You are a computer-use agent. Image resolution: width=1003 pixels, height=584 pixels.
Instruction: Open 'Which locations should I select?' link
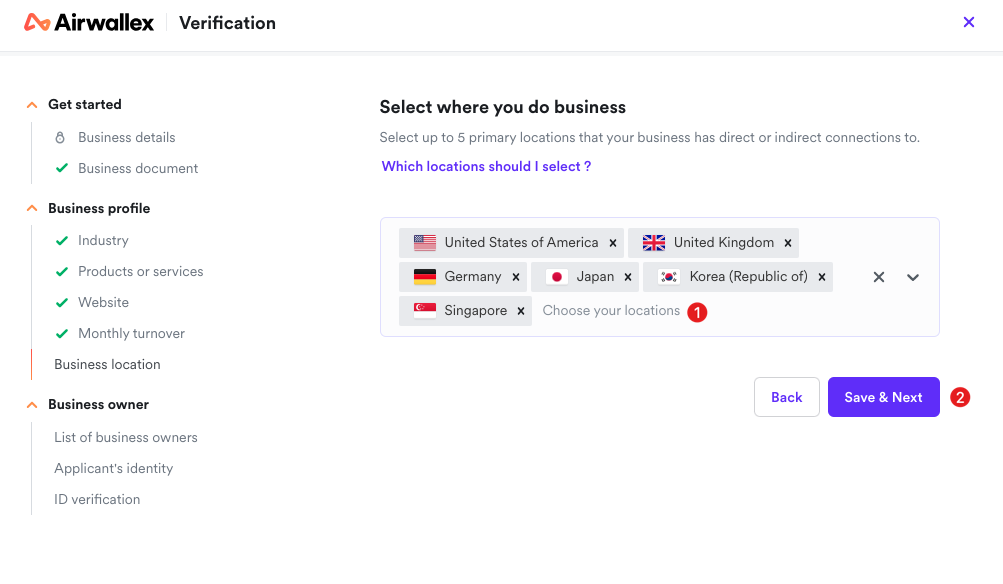486,166
